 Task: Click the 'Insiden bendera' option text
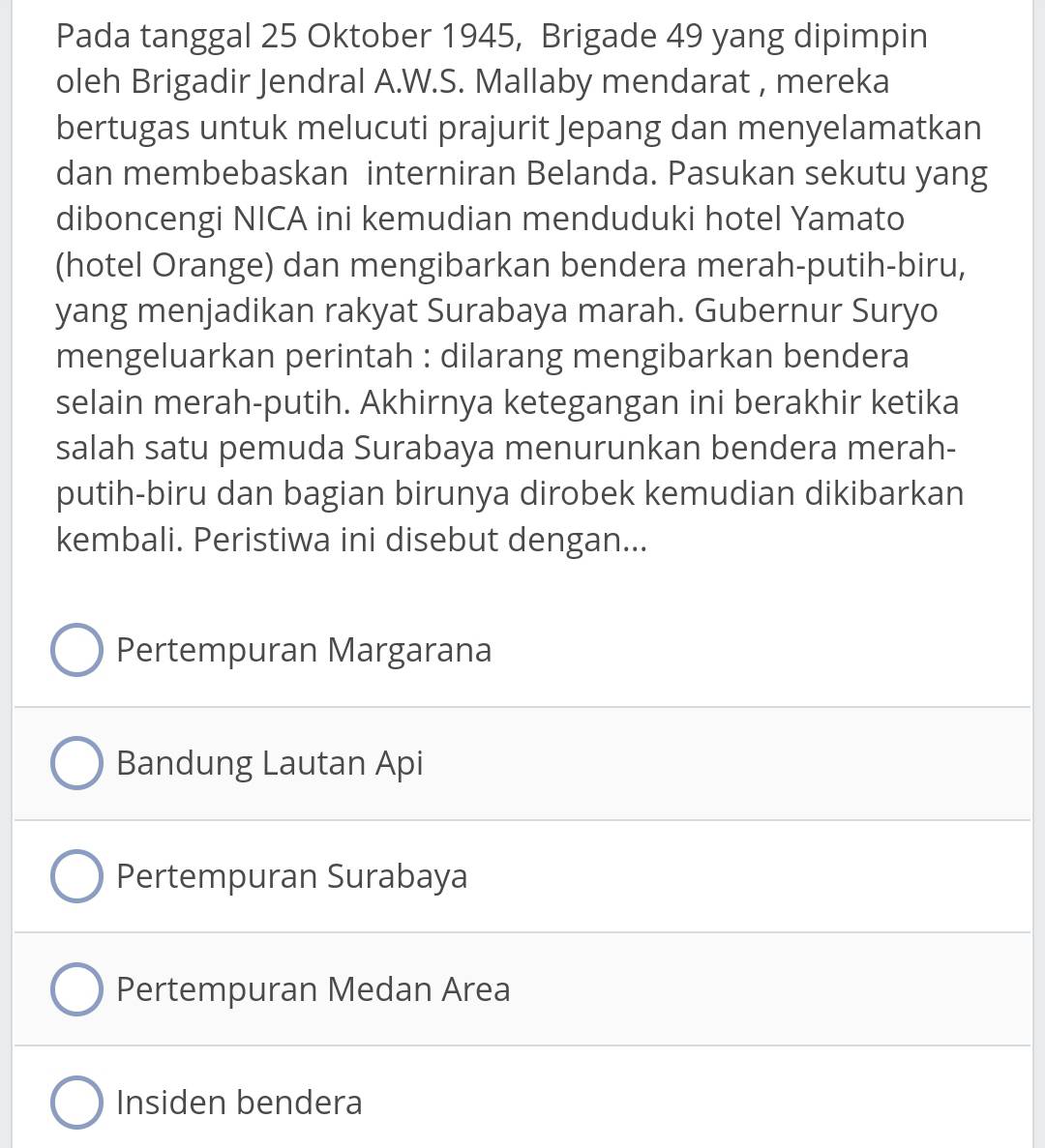[239, 1103]
